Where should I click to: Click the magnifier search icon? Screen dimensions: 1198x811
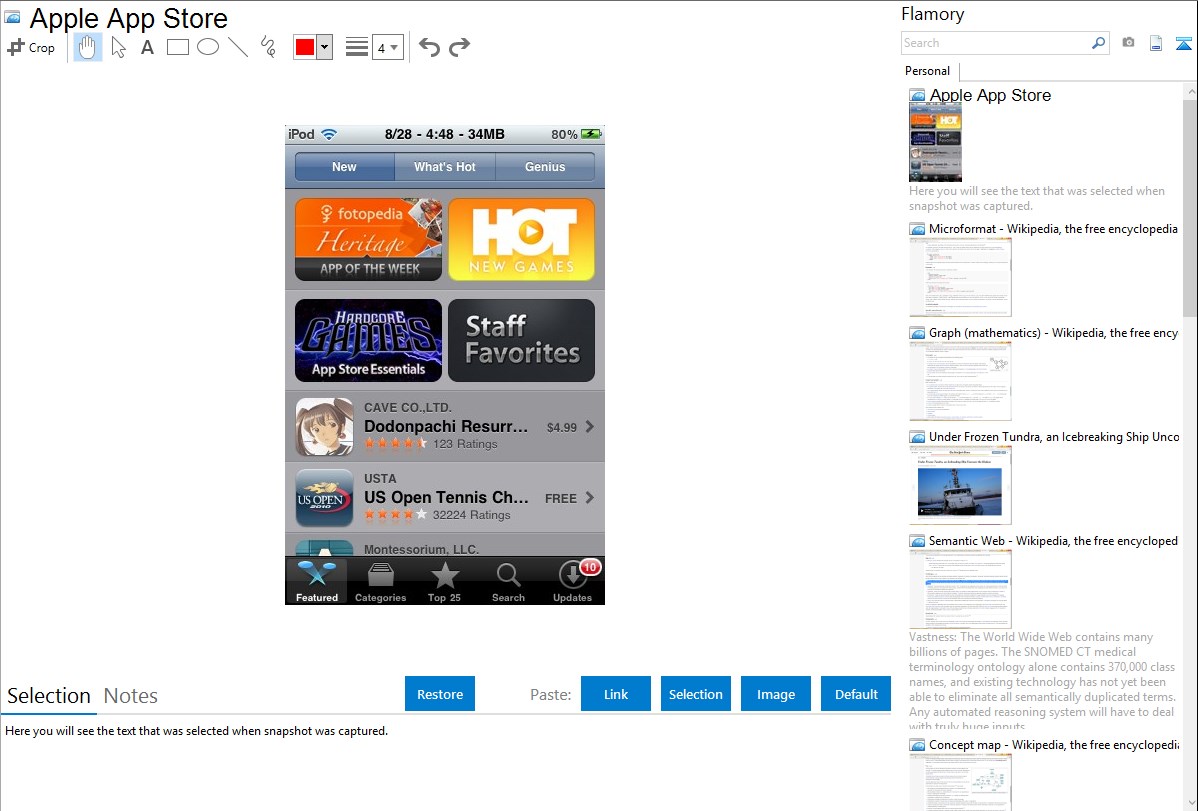1099,43
